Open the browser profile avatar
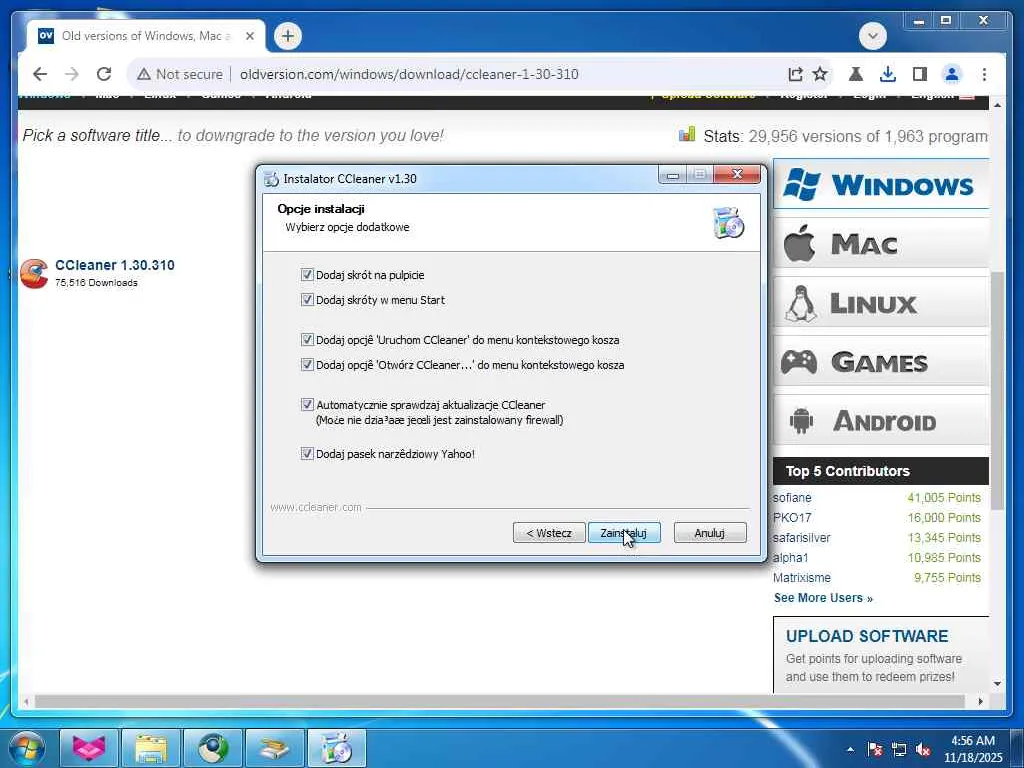Viewport: 1024px width, 768px height. coord(952,74)
